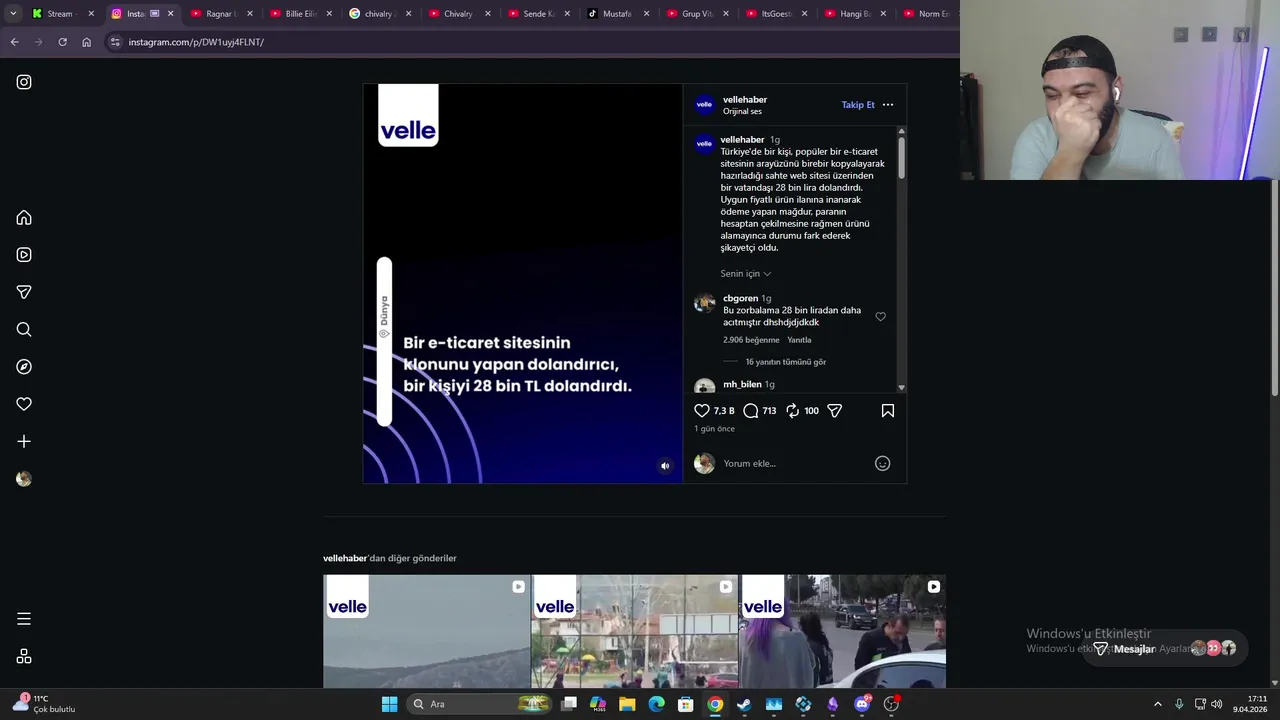Click Yanıtla under cbgoren's comment
The width and height of the screenshot is (1280, 720).
point(799,340)
